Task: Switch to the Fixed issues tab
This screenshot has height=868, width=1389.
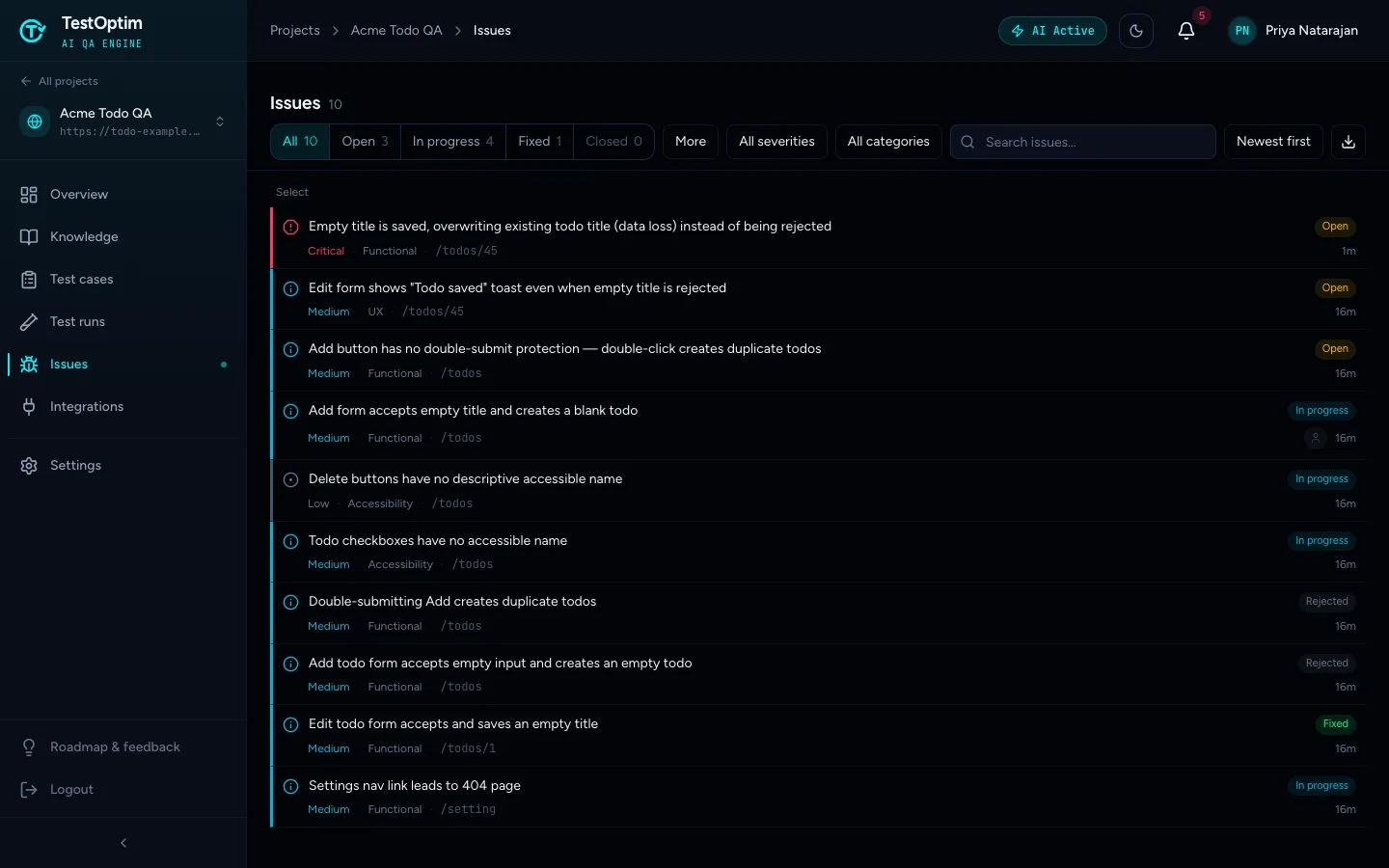Action: click(x=540, y=142)
